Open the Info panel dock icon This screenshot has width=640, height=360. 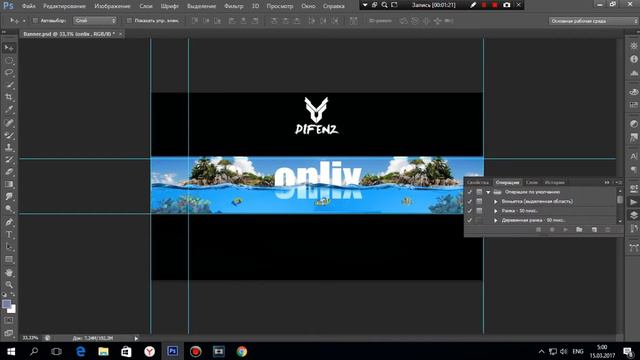tap(633, 59)
